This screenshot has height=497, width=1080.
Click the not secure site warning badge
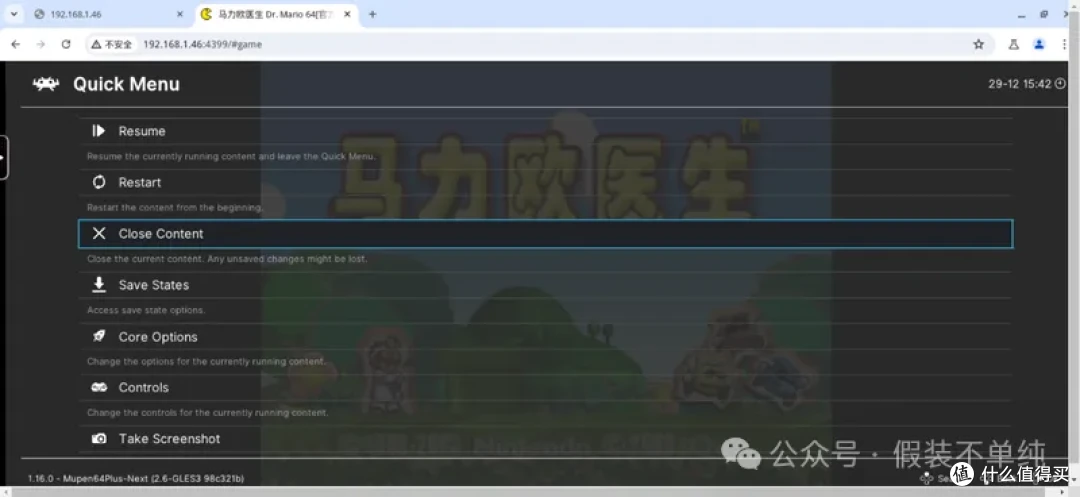tap(112, 44)
